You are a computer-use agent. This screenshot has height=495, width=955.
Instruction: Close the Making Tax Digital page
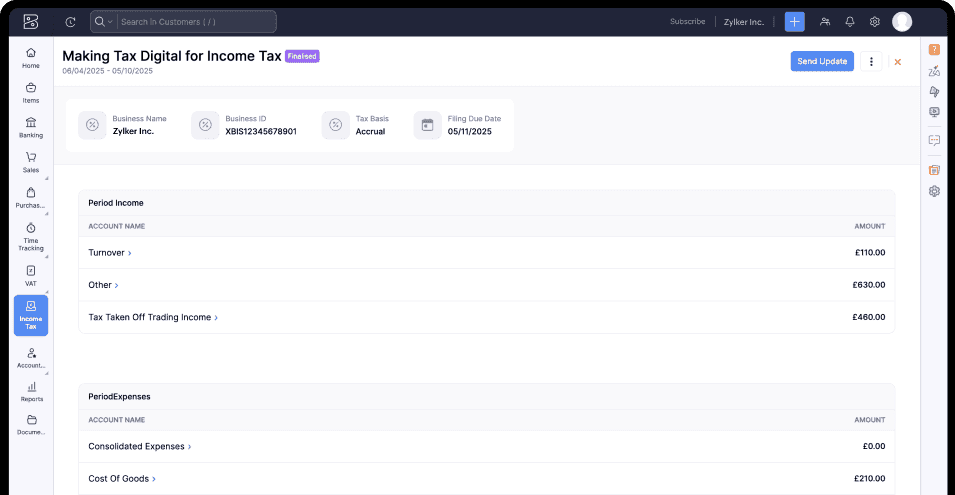[898, 61]
